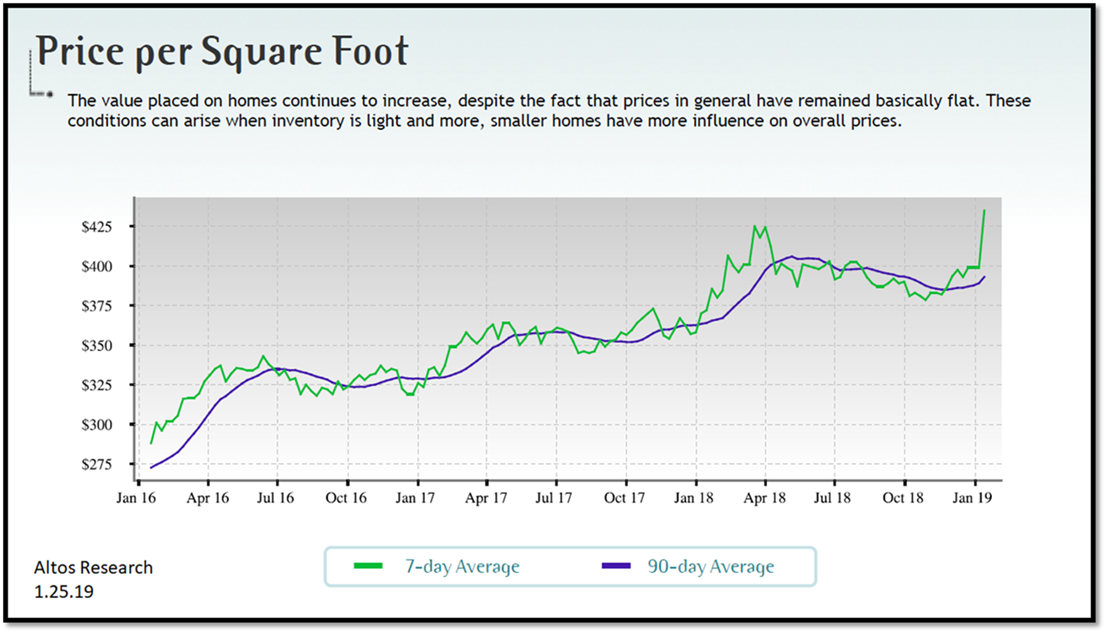Click the legend box container
Viewport: 1106px width, 633px height.
tap(571, 565)
